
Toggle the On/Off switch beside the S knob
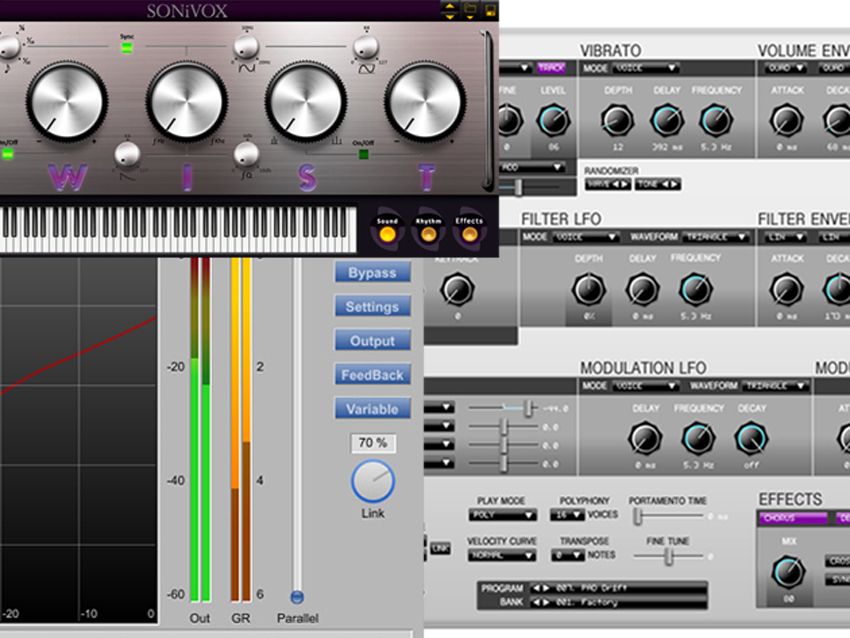(x=363, y=152)
